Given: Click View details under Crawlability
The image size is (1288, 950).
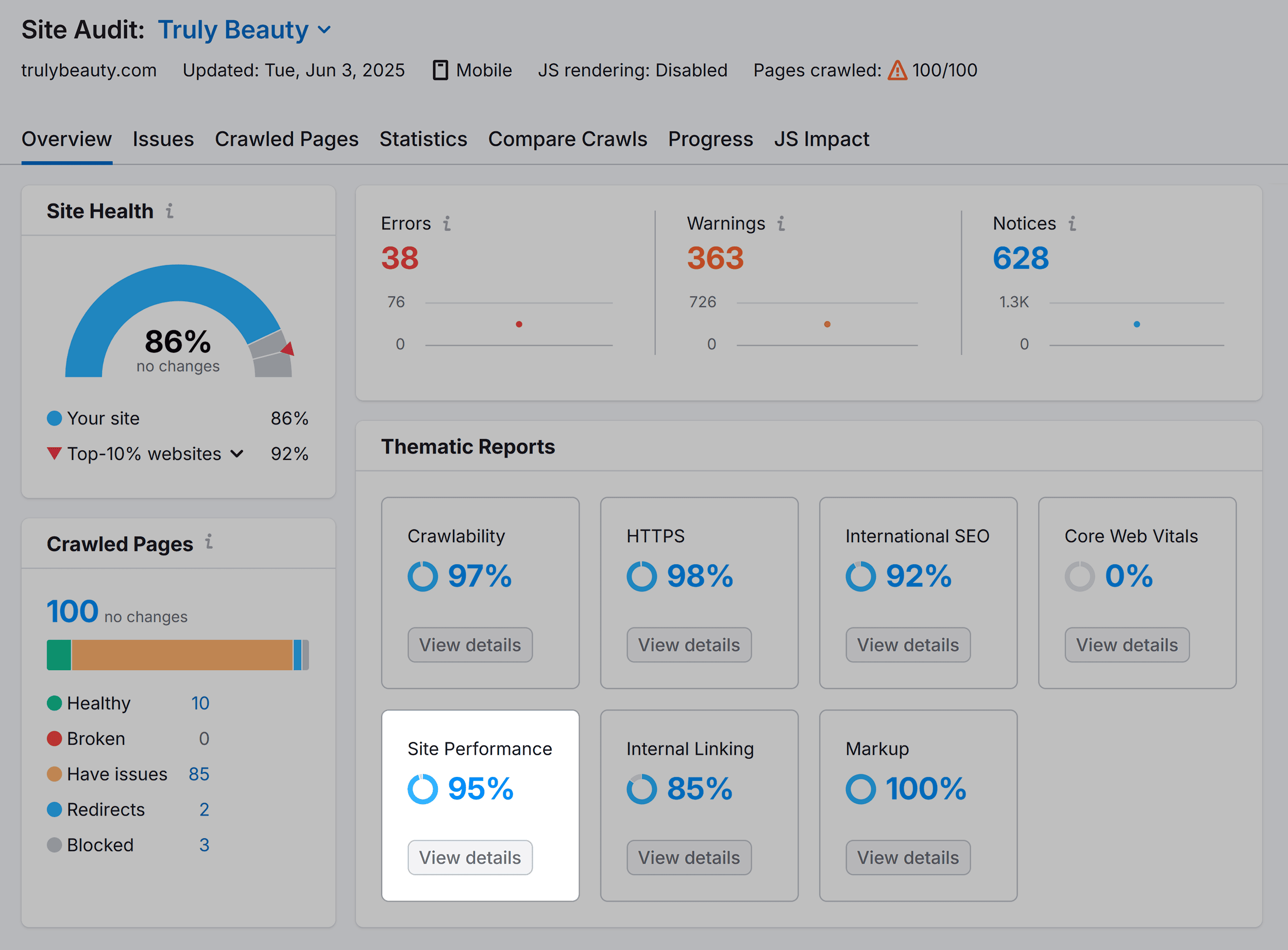Looking at the screenshot, I should point(470,644).
